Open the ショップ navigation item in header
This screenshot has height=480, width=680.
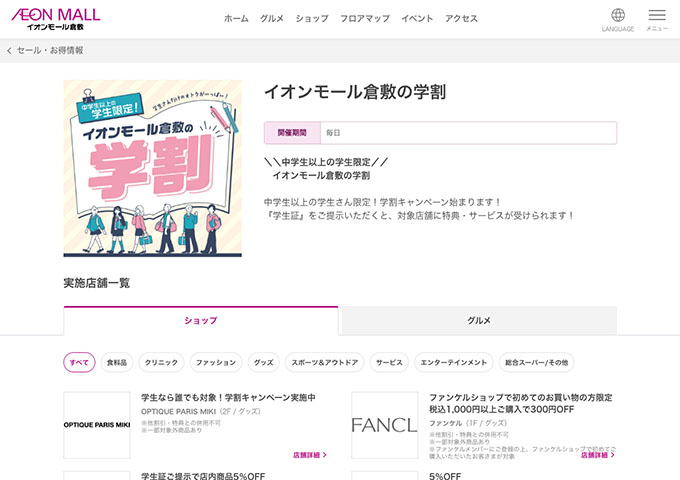(312, 19)
